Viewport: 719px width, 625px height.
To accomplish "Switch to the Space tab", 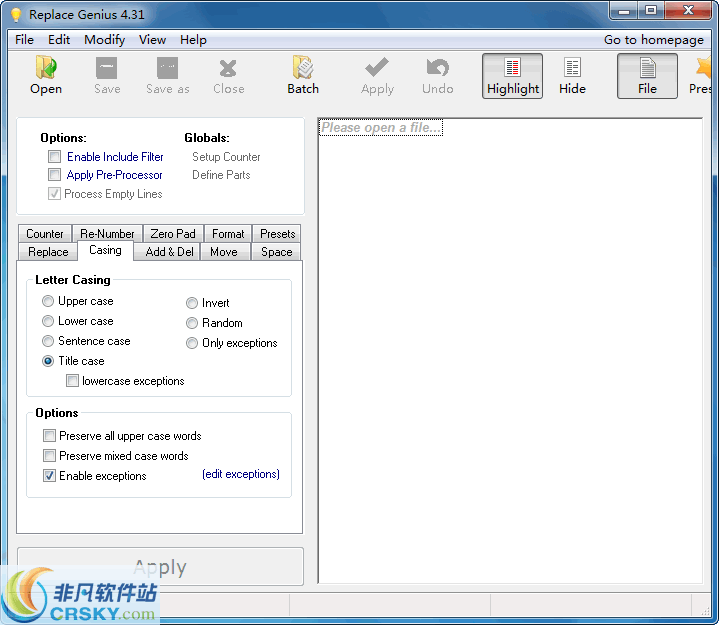I will coord(277,252).
